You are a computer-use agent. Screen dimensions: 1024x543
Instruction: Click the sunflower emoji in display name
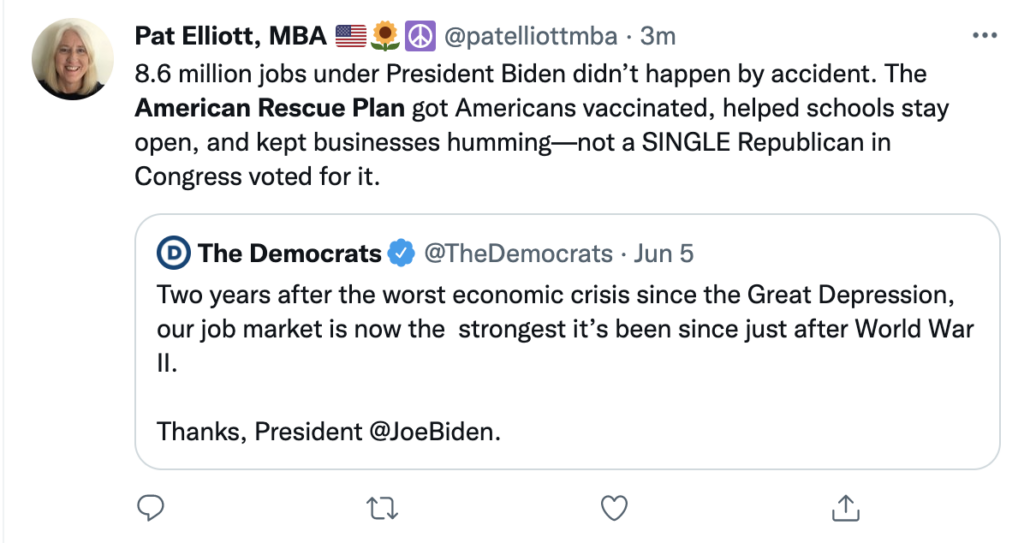[385, 37]
